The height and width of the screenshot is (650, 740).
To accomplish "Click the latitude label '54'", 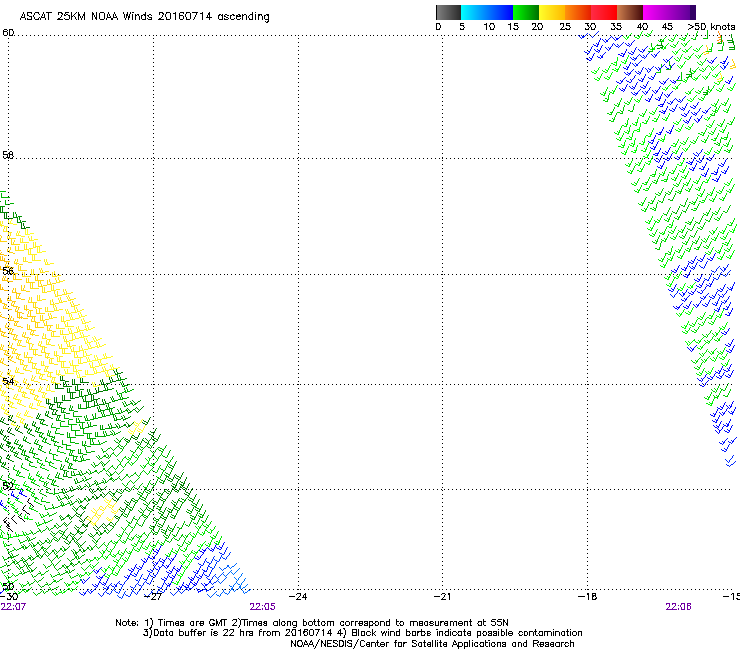I will (x=8, y=381).
